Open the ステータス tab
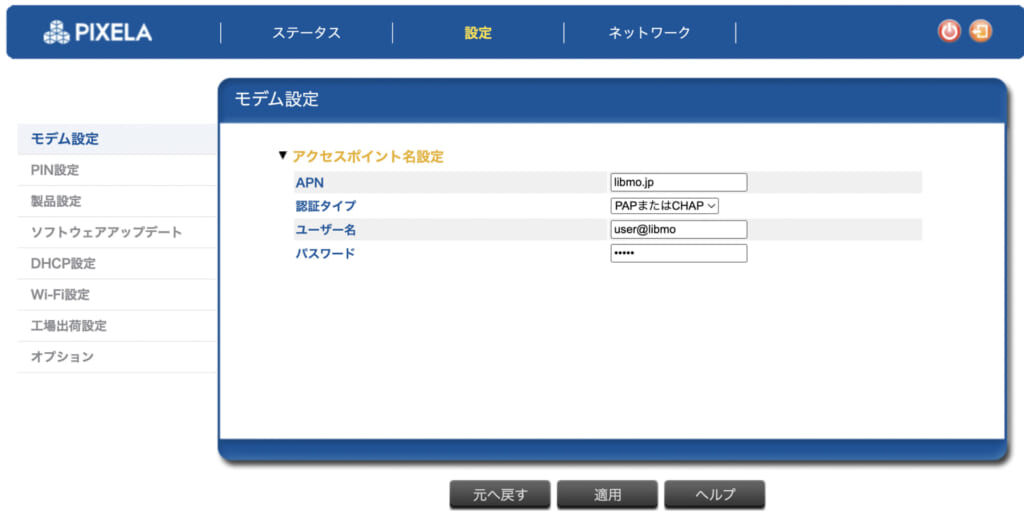The image size is (1024, 526). click(x=306, y=33)
